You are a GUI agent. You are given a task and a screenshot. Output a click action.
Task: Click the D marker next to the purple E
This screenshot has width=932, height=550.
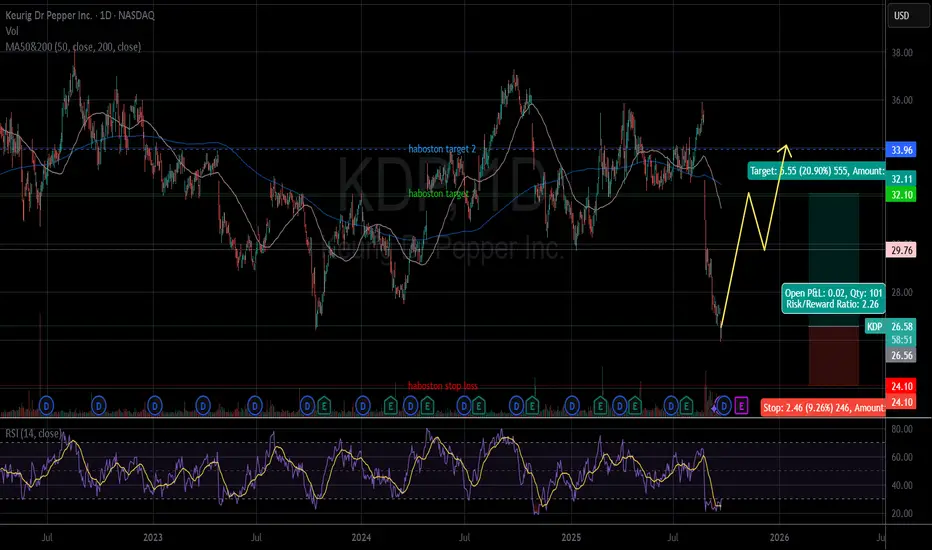pos(723,406)
